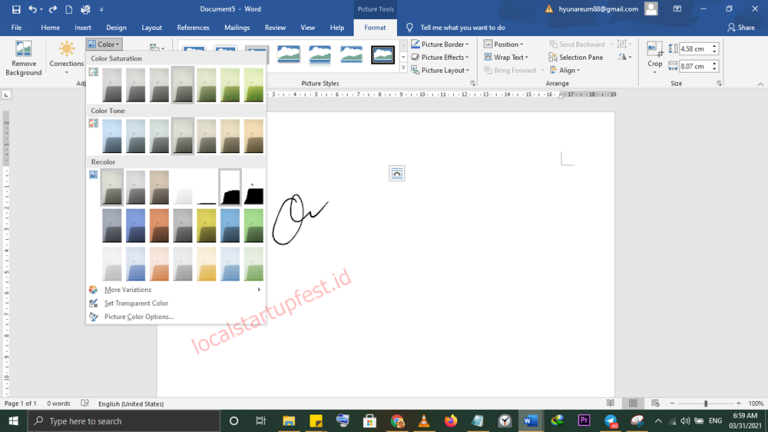Viewport: 768px width, 432px height.
Task: Select the Picture Tools Format tab
Action: point(375,27)
